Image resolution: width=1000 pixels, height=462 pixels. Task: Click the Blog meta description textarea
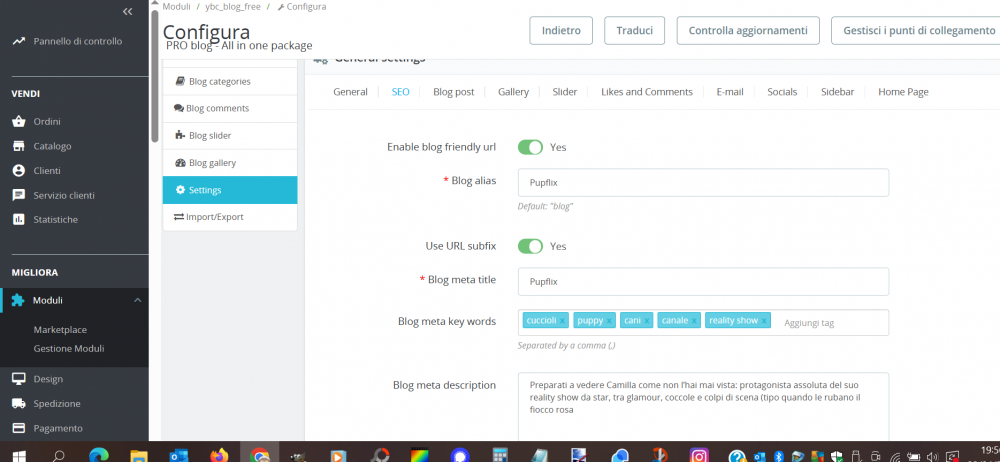[703, 406]
